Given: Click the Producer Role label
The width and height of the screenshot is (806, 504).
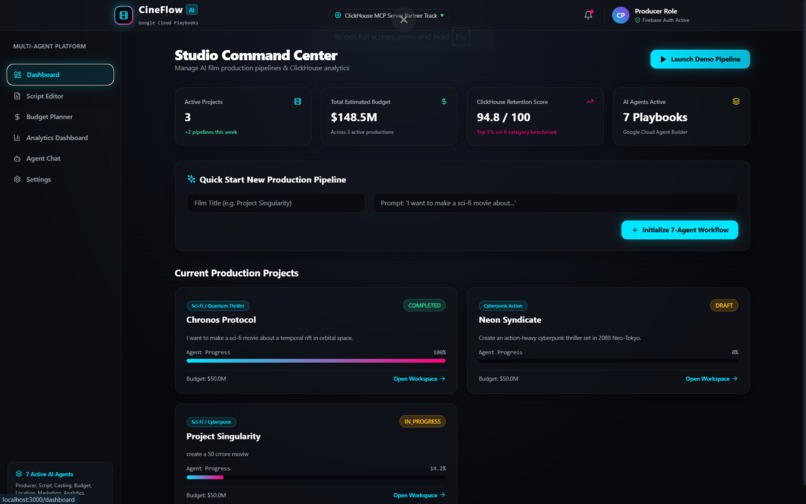Looking at the screenshot, I should pos(655,11).
